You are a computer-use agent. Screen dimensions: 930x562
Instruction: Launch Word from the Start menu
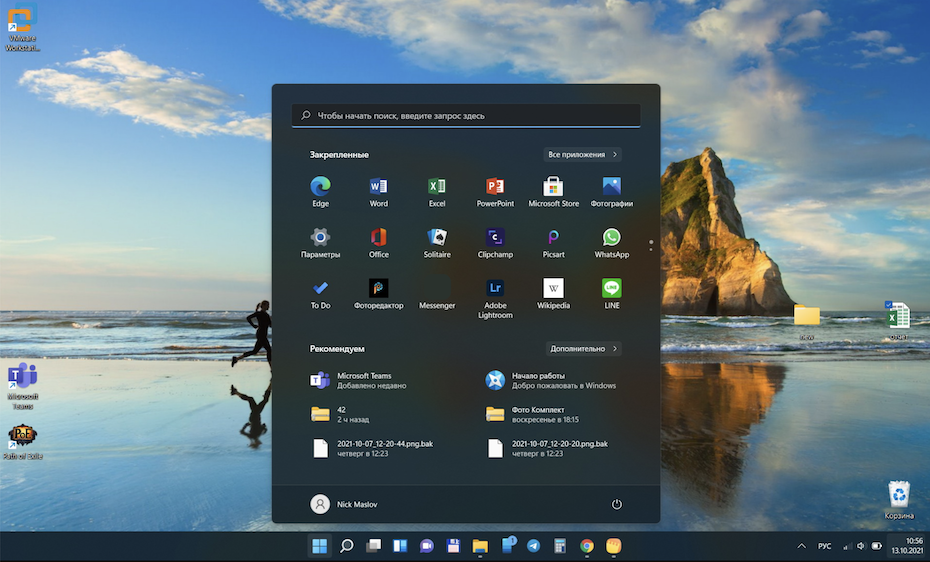378,187
